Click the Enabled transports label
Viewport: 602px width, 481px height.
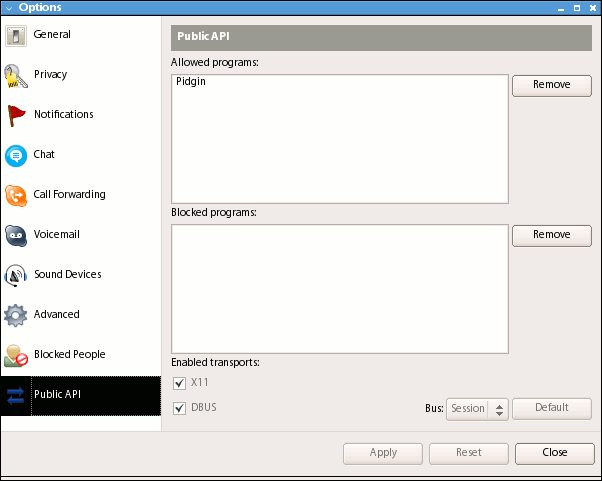click(x=215, y=362)
